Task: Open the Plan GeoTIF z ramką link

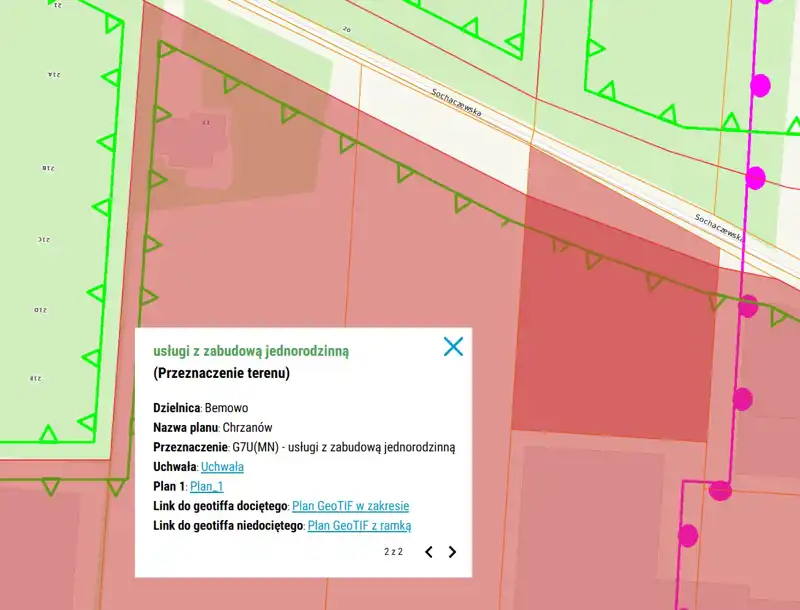Action: [359, 525]
